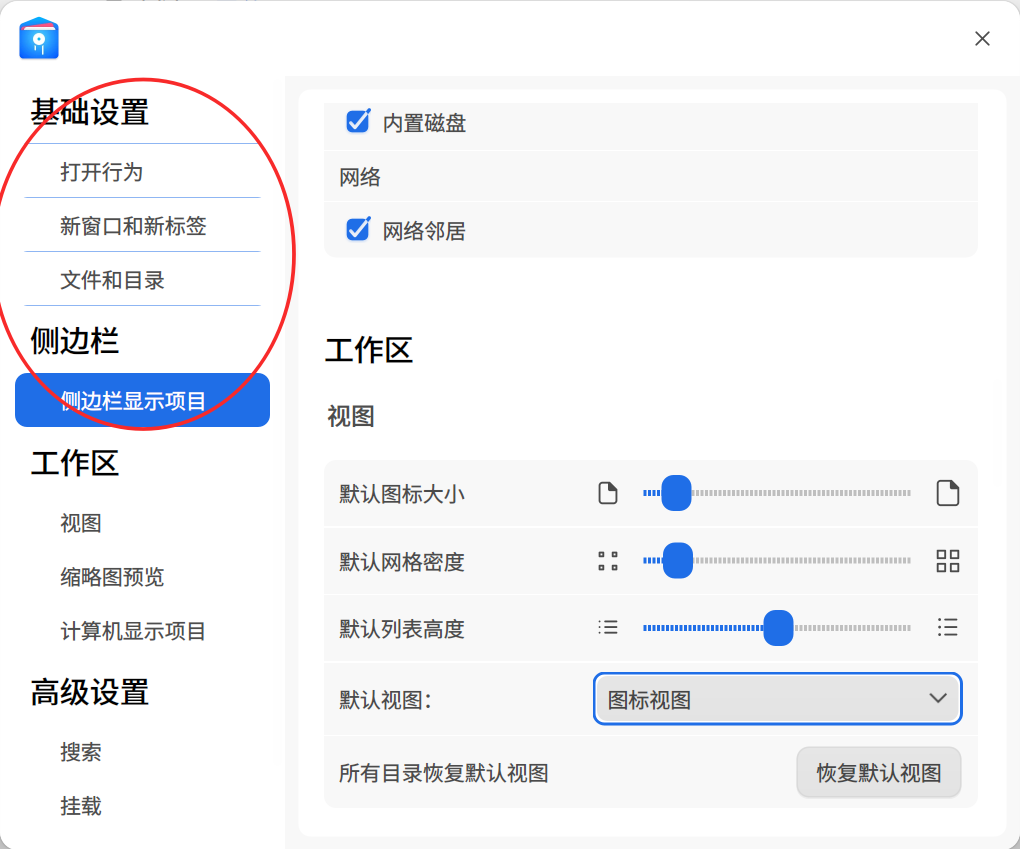The image size is (1020, 849).
Task: Jump to 缩略图预览 settings section
Action: pyautogui.click(x=112, y=576)
